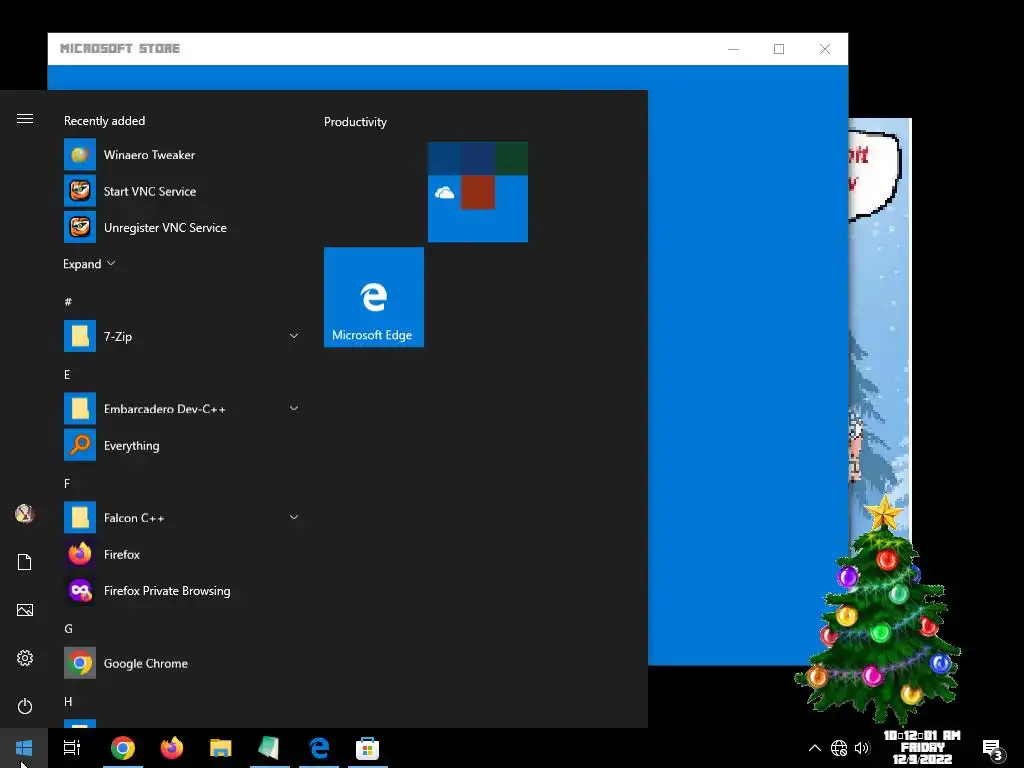
Task: Open the user account icon in Start sidebar
Action: click(x=25, y=514)
